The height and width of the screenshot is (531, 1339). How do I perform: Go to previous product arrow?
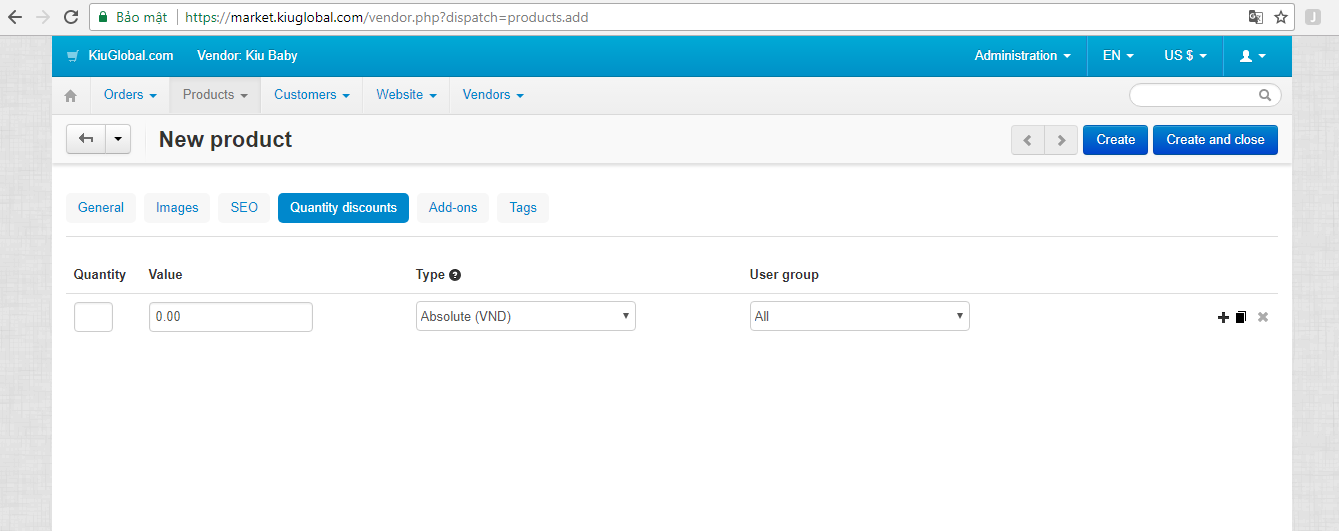(x=1027, y=140)
